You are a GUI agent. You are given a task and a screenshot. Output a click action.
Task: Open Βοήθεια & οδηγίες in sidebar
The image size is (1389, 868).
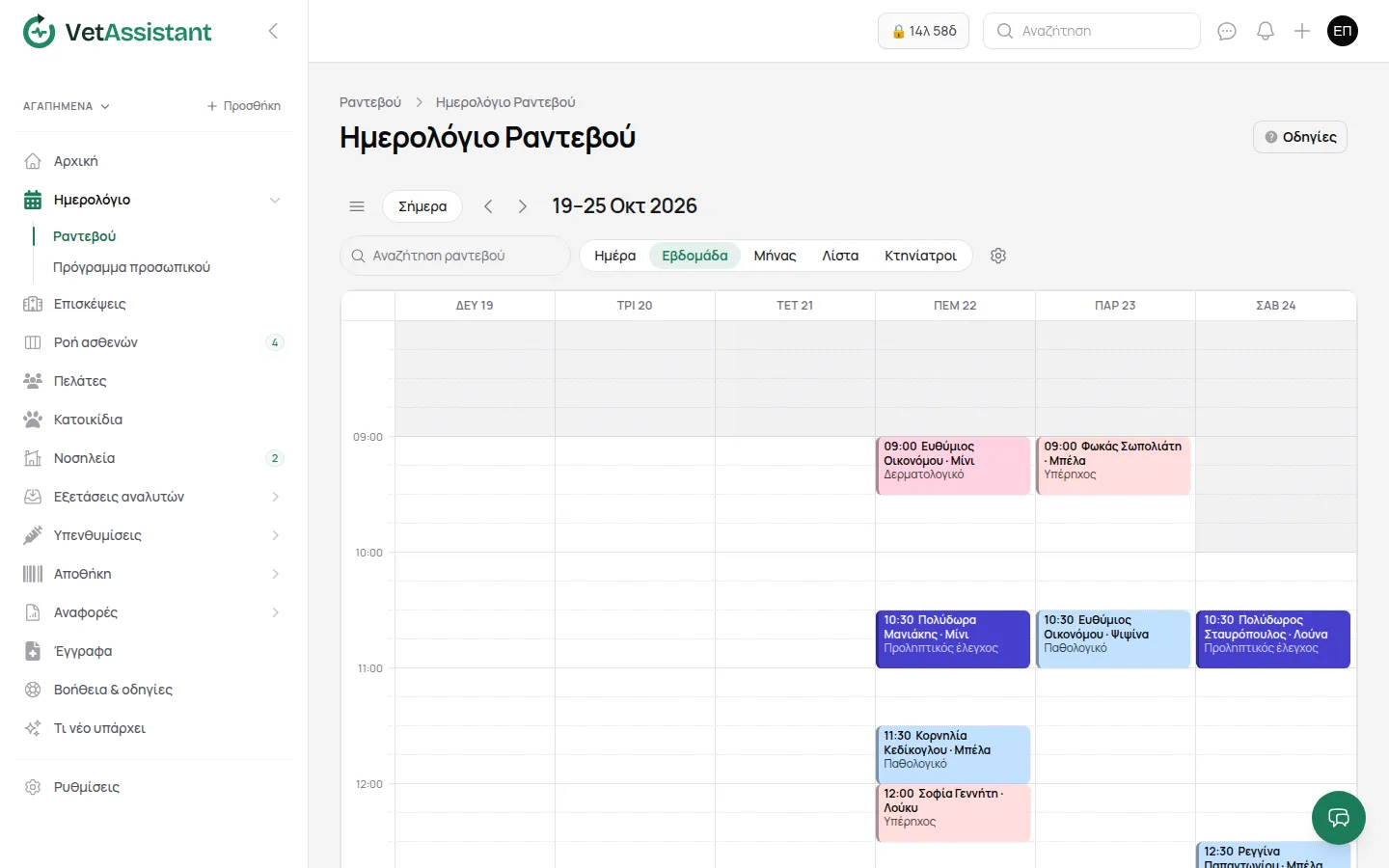click(154, 690)
